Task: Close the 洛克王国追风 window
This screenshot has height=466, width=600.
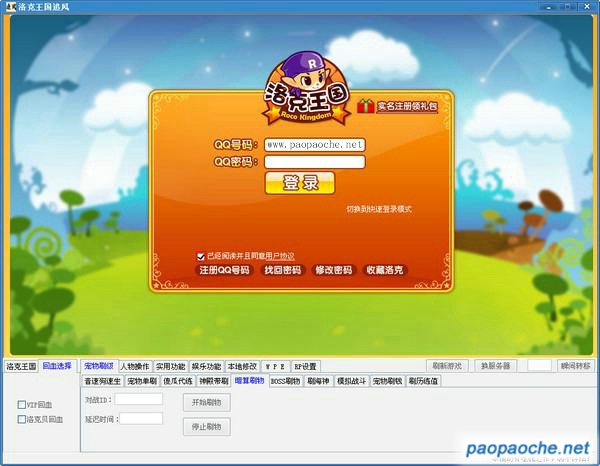Action: coord(587,7)
